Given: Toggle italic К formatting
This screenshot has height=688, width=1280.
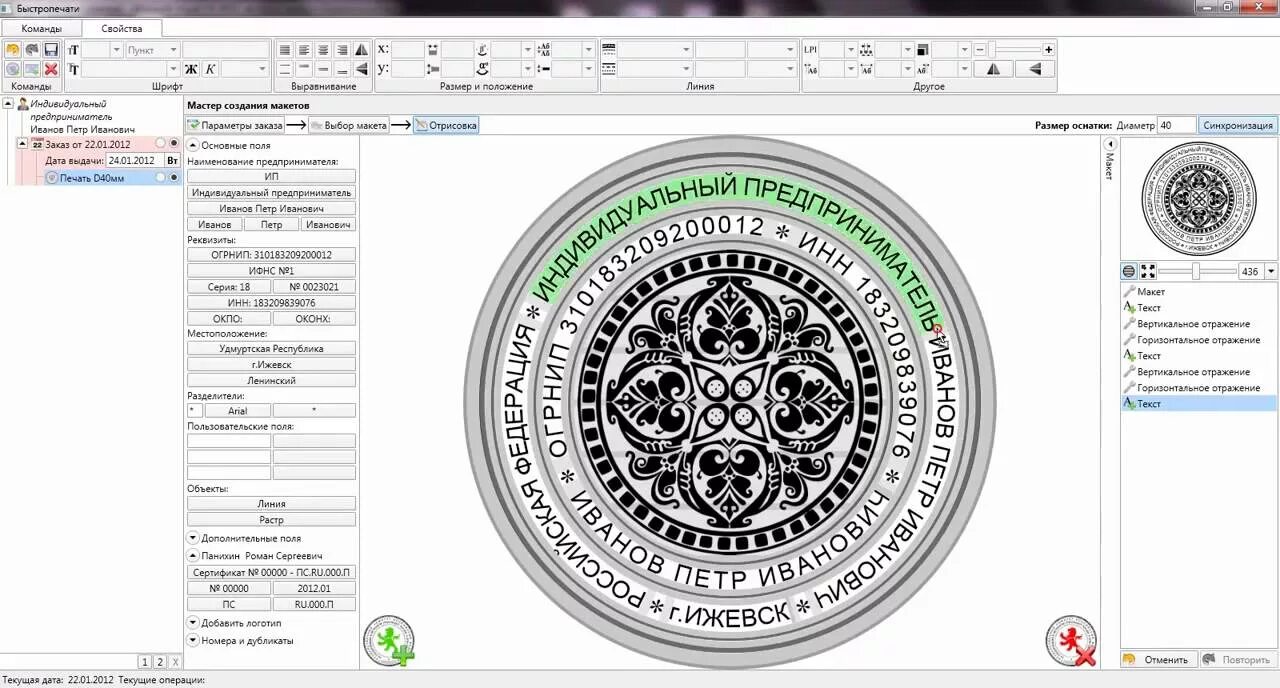Looking at the screenshot, I should tap(210, 69).
